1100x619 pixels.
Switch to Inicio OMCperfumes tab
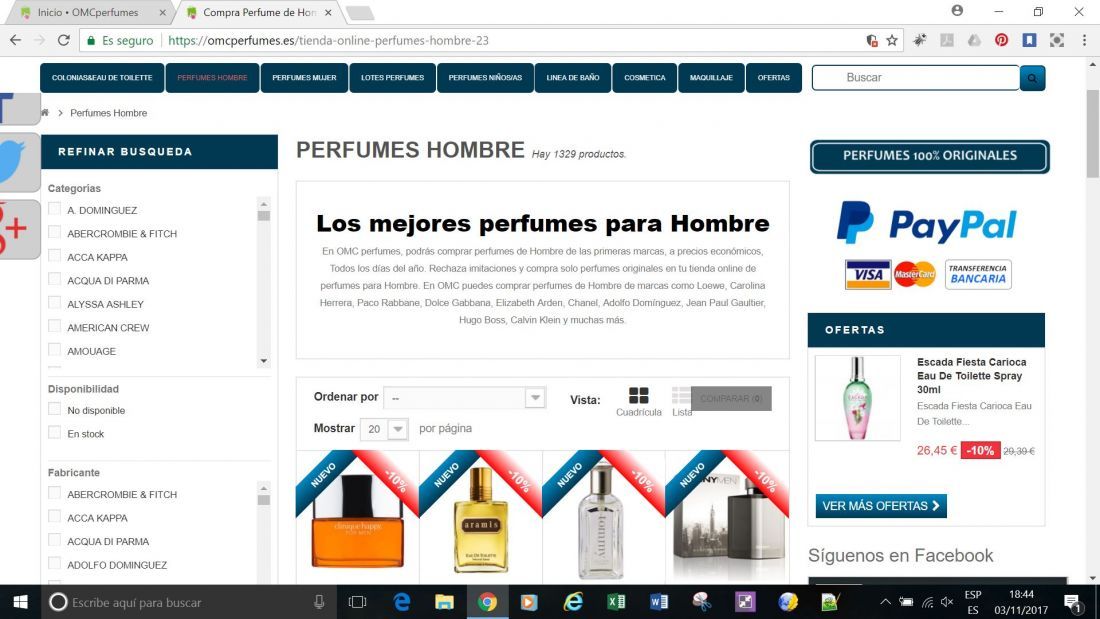tap(88, 13)
